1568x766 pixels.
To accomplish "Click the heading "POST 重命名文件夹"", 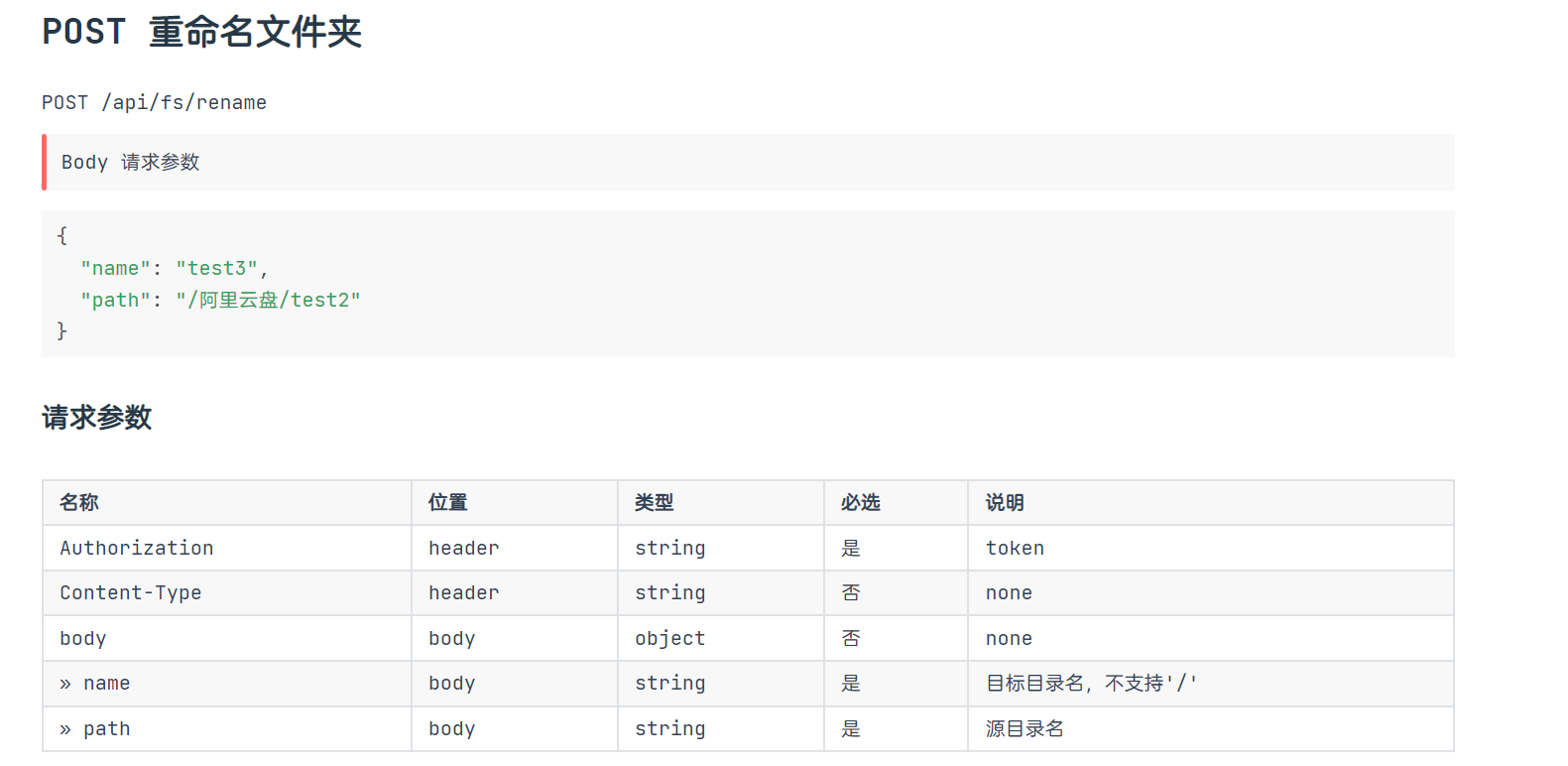I will click(x=201, y=32).
